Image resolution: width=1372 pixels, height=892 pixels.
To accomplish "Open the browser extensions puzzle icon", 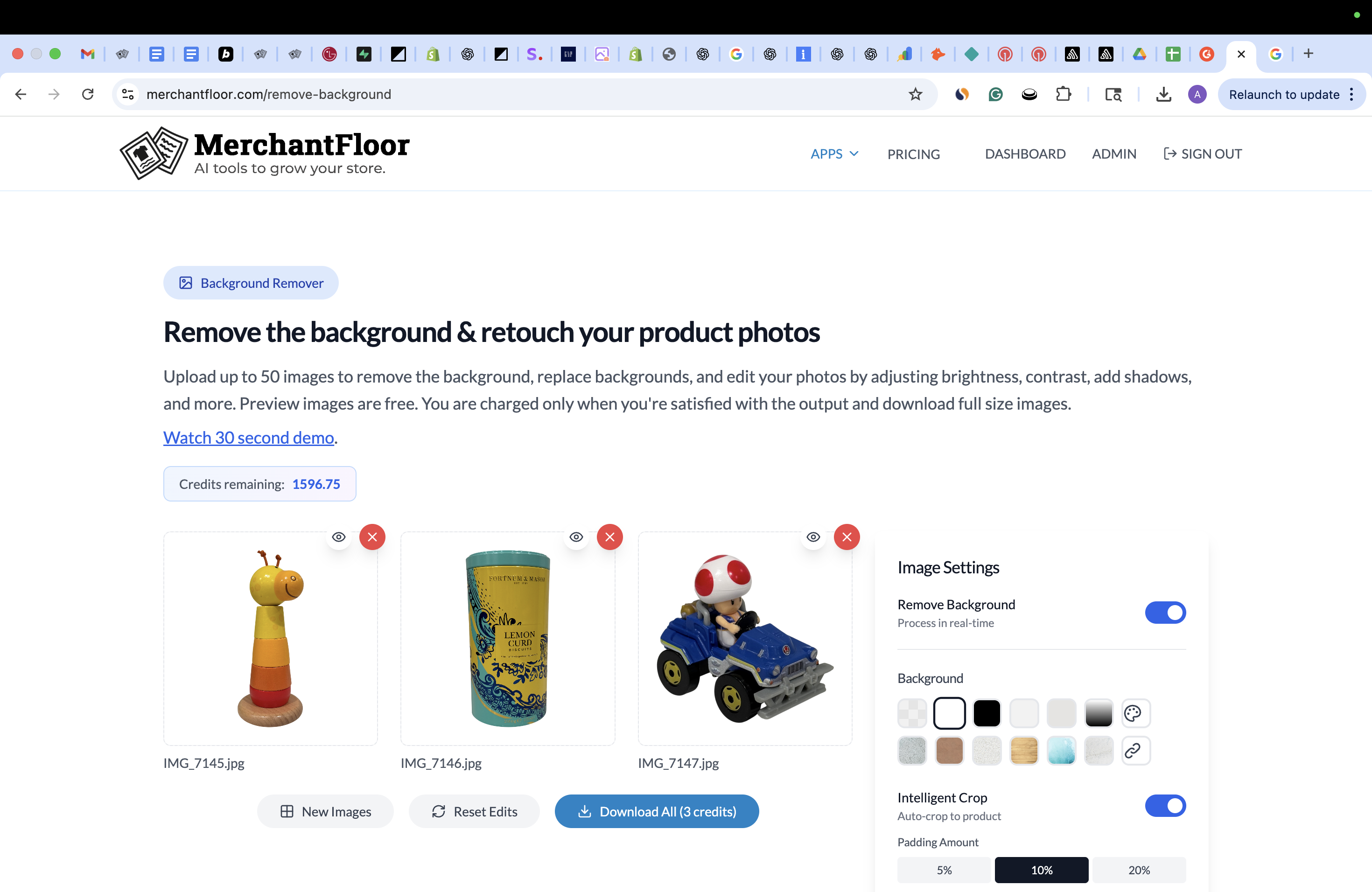I will point(1063,95).
